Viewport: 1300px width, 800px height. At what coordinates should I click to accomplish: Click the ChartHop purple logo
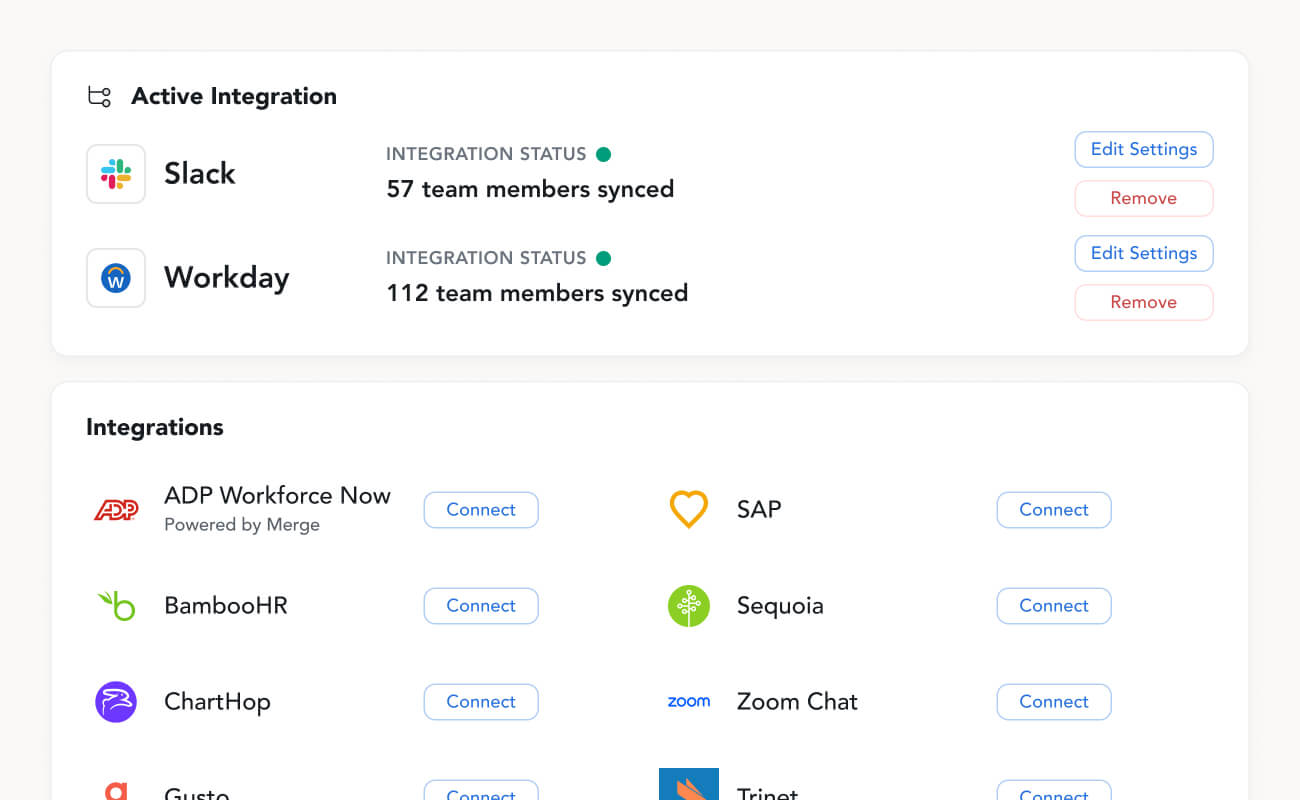point(116,702)
